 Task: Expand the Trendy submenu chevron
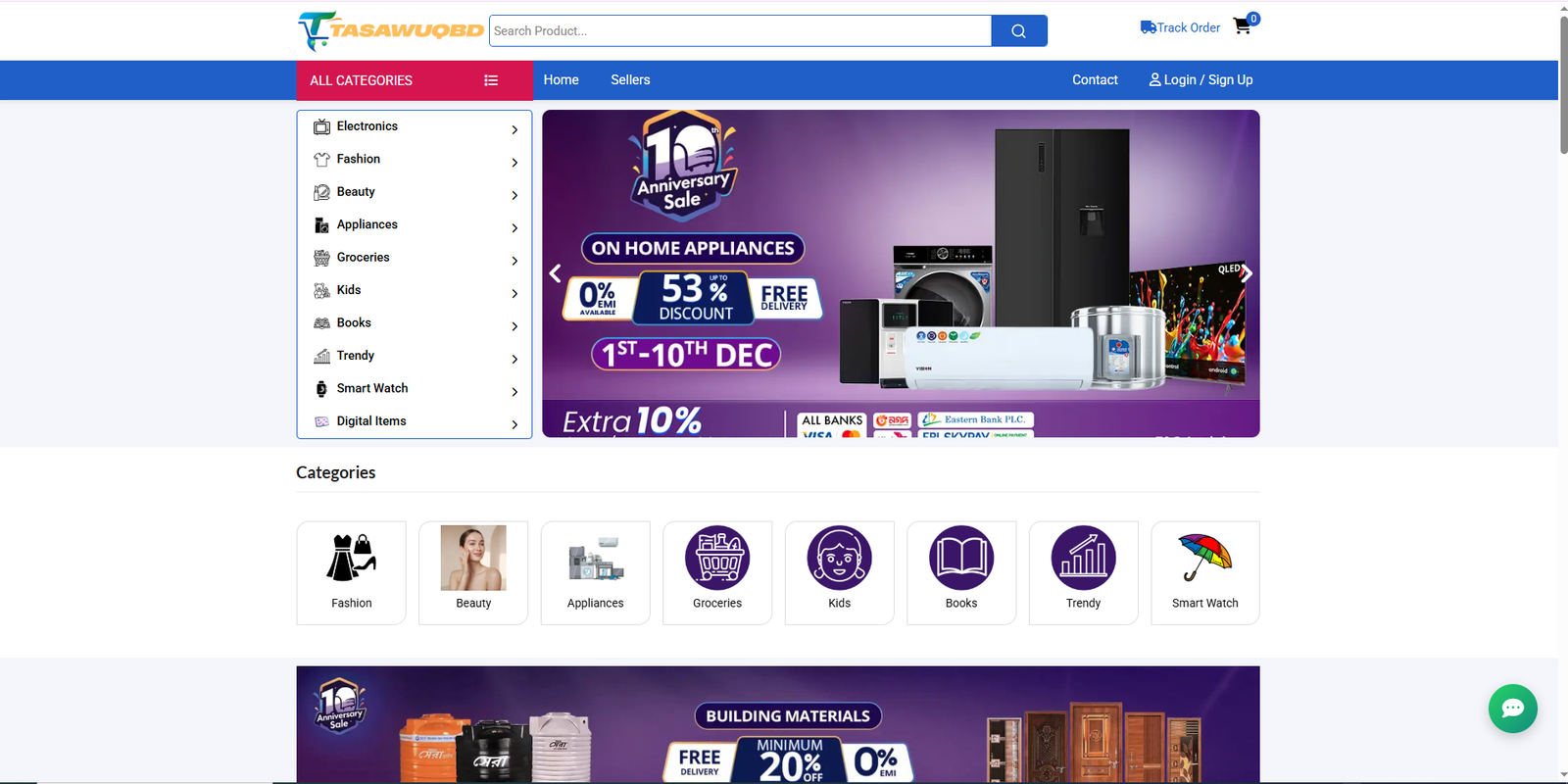click(x=514, y=359)
